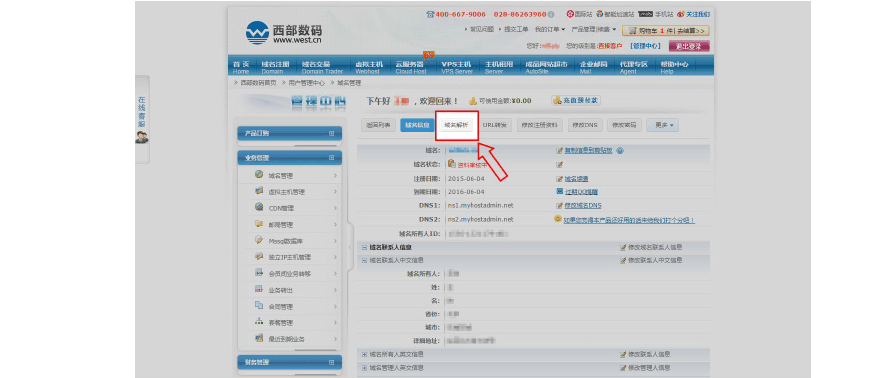The image size is (893, 378).
Task: Click the 修改域名联系人信息 link
Action: point(655,248)
